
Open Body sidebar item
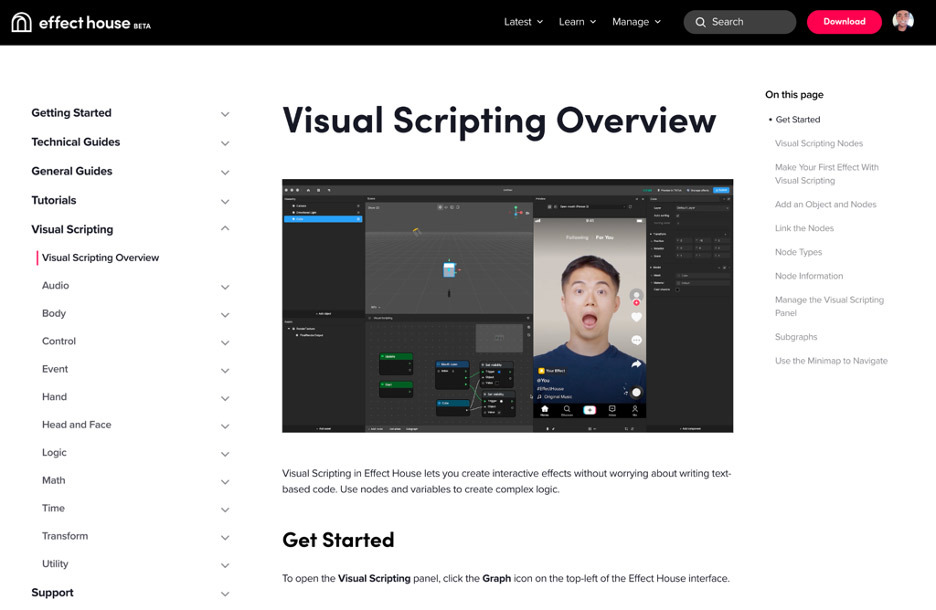point(54,313)
